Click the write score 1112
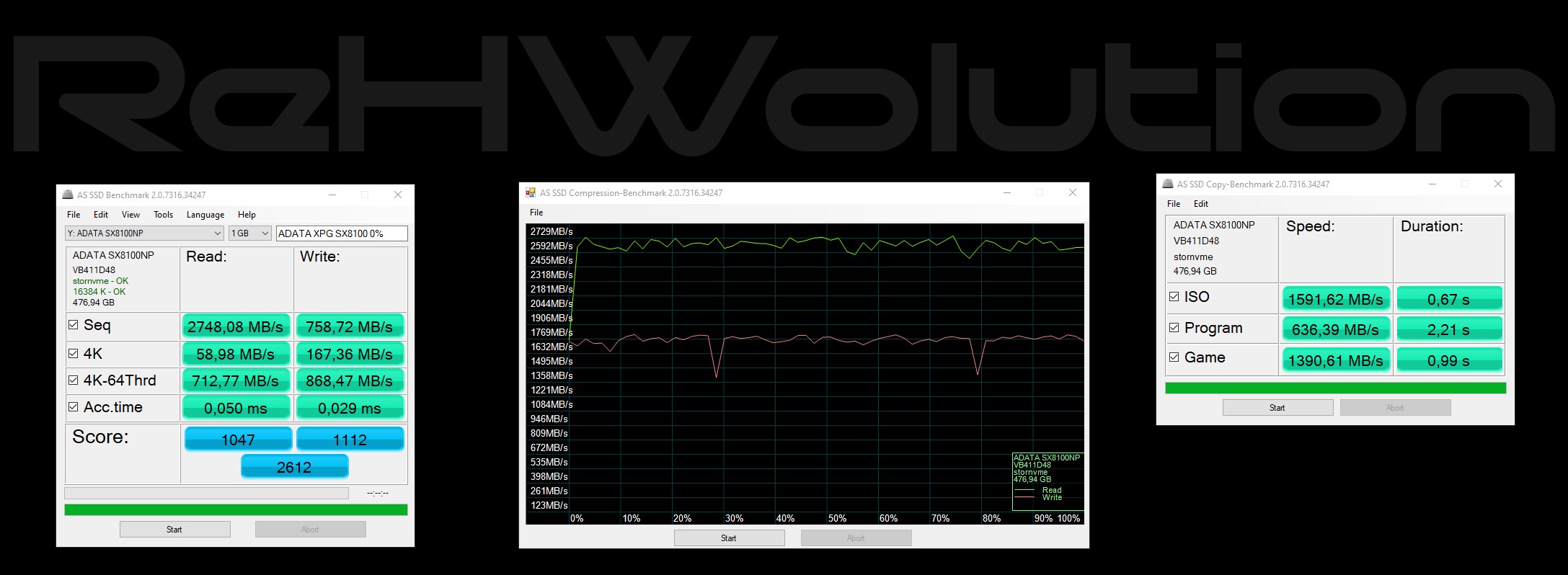The height and width of the screenshot is (575, 1568). coord(350,440)
